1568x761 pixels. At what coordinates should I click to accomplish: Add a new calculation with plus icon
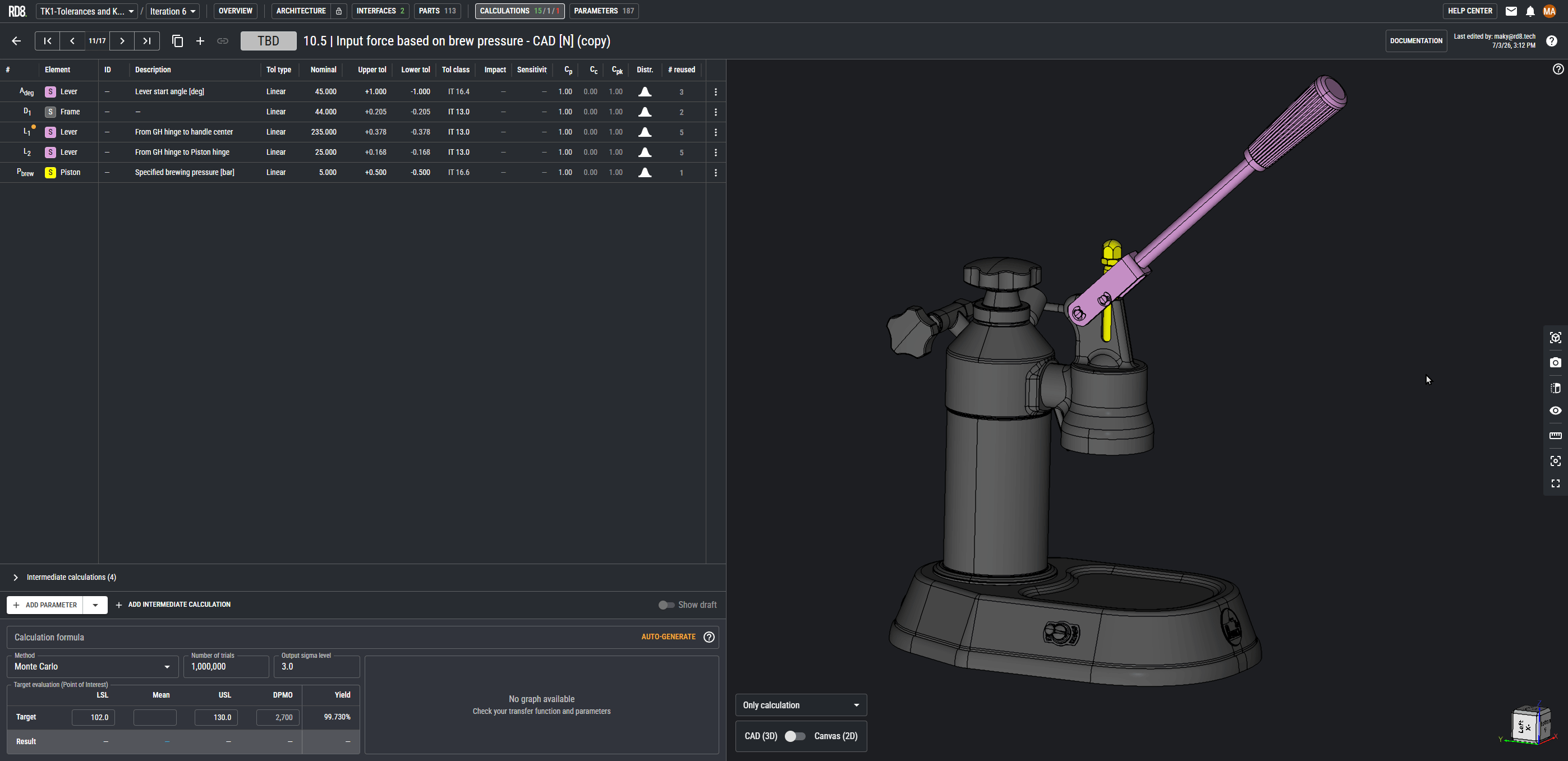200,41
